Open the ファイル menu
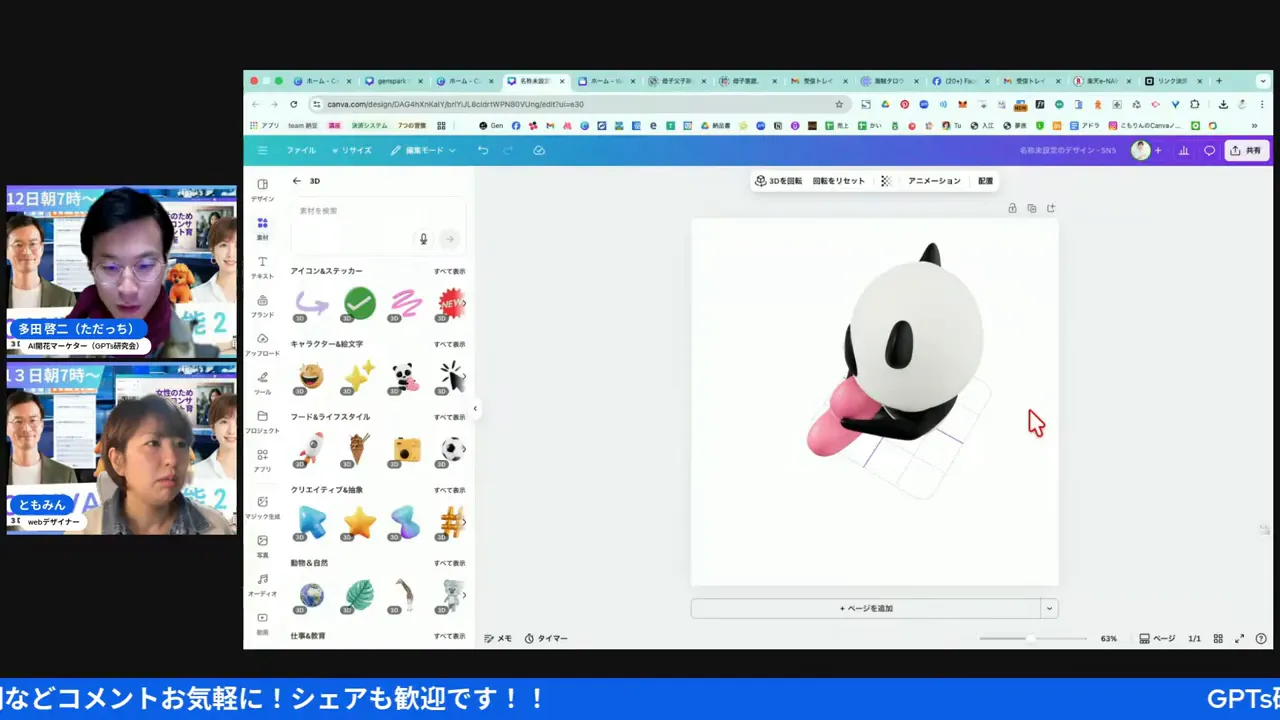This screenshot has width=1280, height=720. pos(300,150)
